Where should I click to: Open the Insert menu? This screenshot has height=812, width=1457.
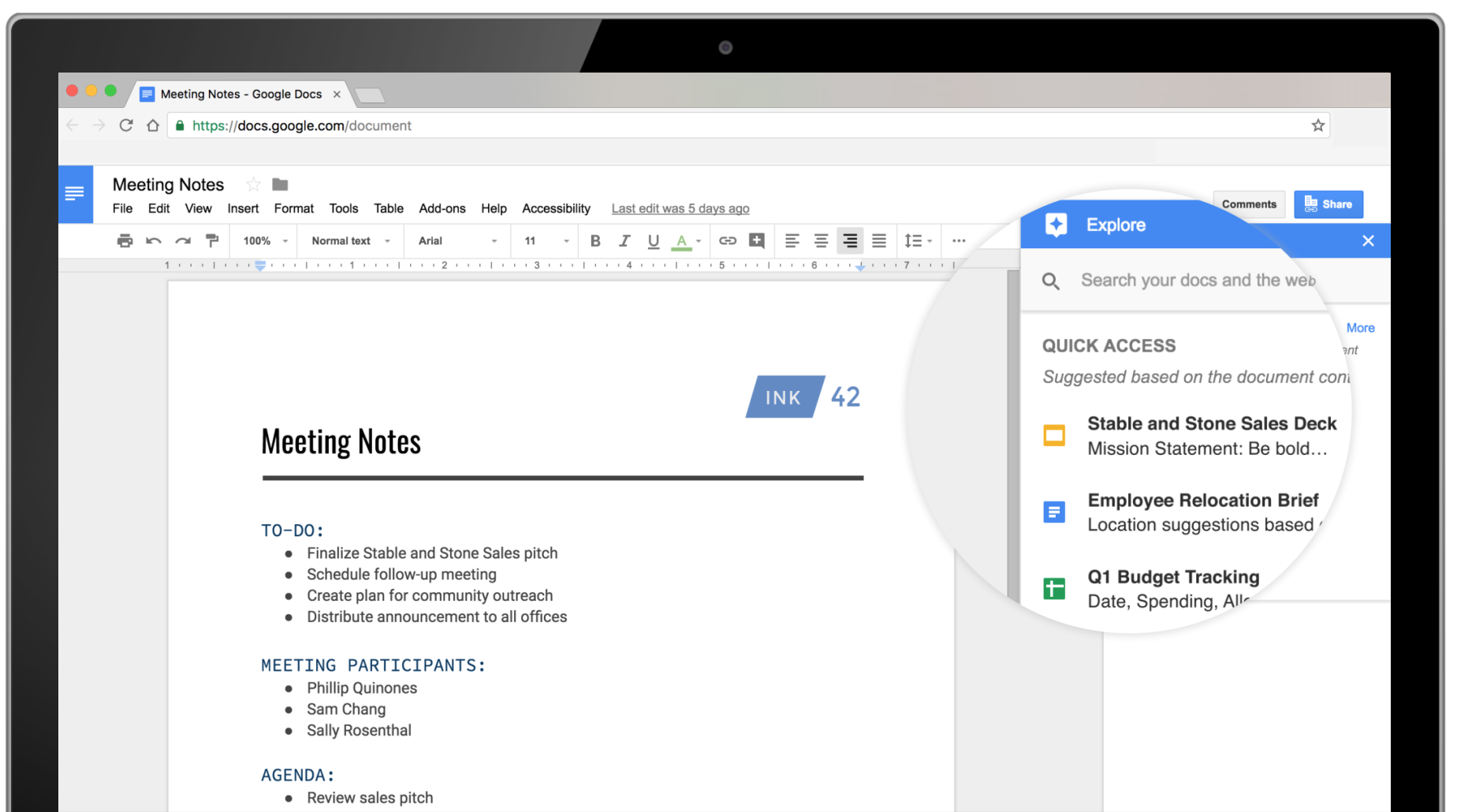point(243,208)
